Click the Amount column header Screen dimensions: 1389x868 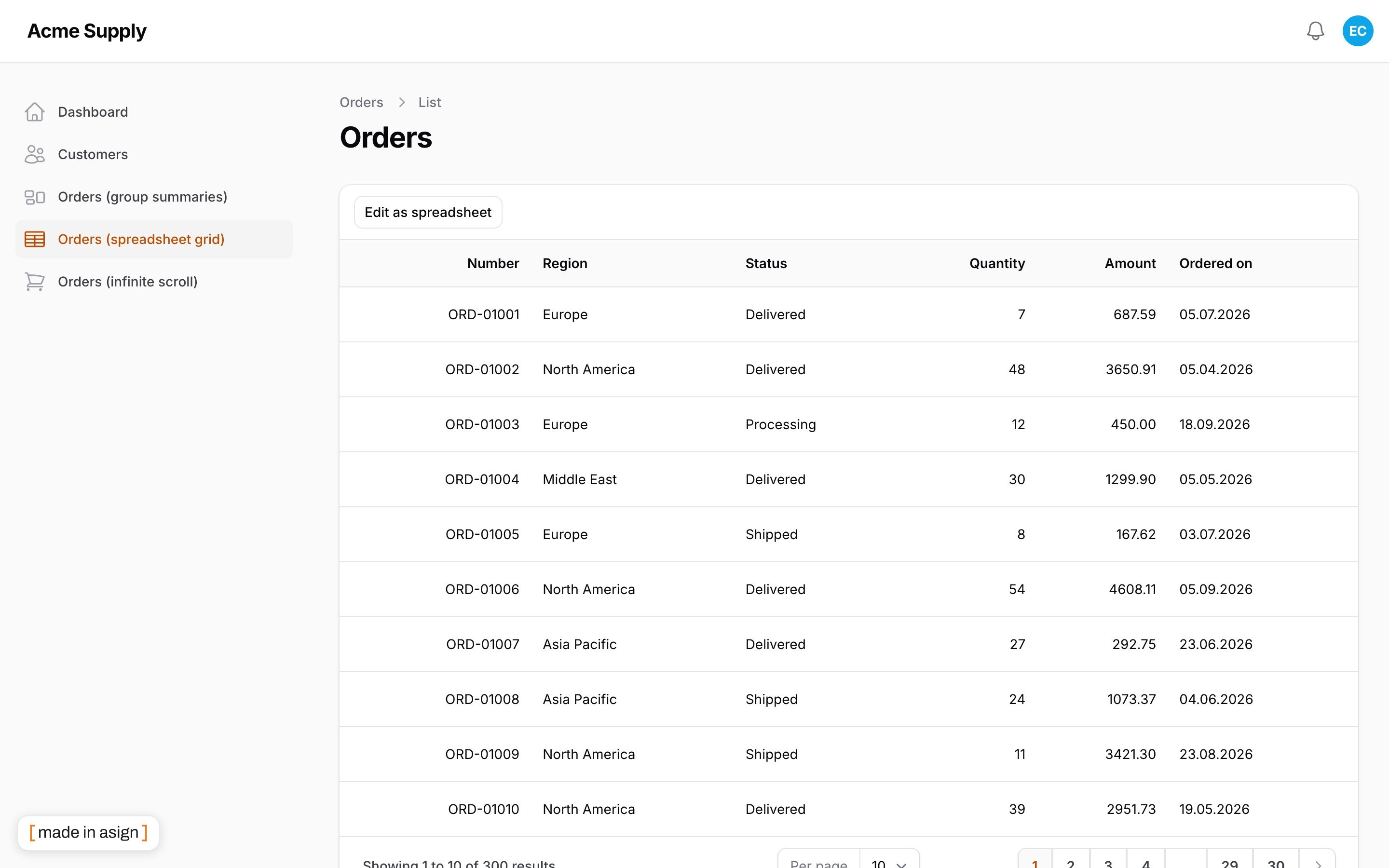click(x=1130, y=263)
